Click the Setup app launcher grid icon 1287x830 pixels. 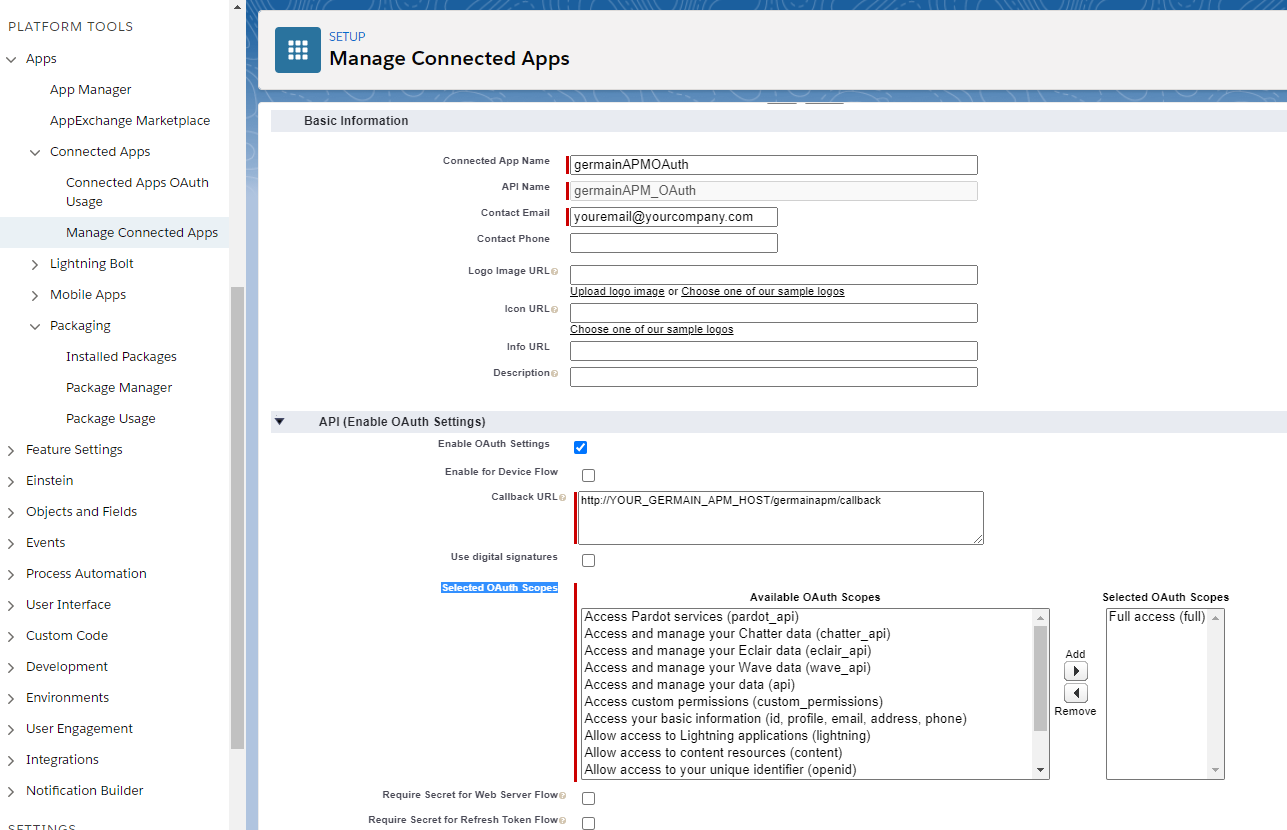[298, 50]
